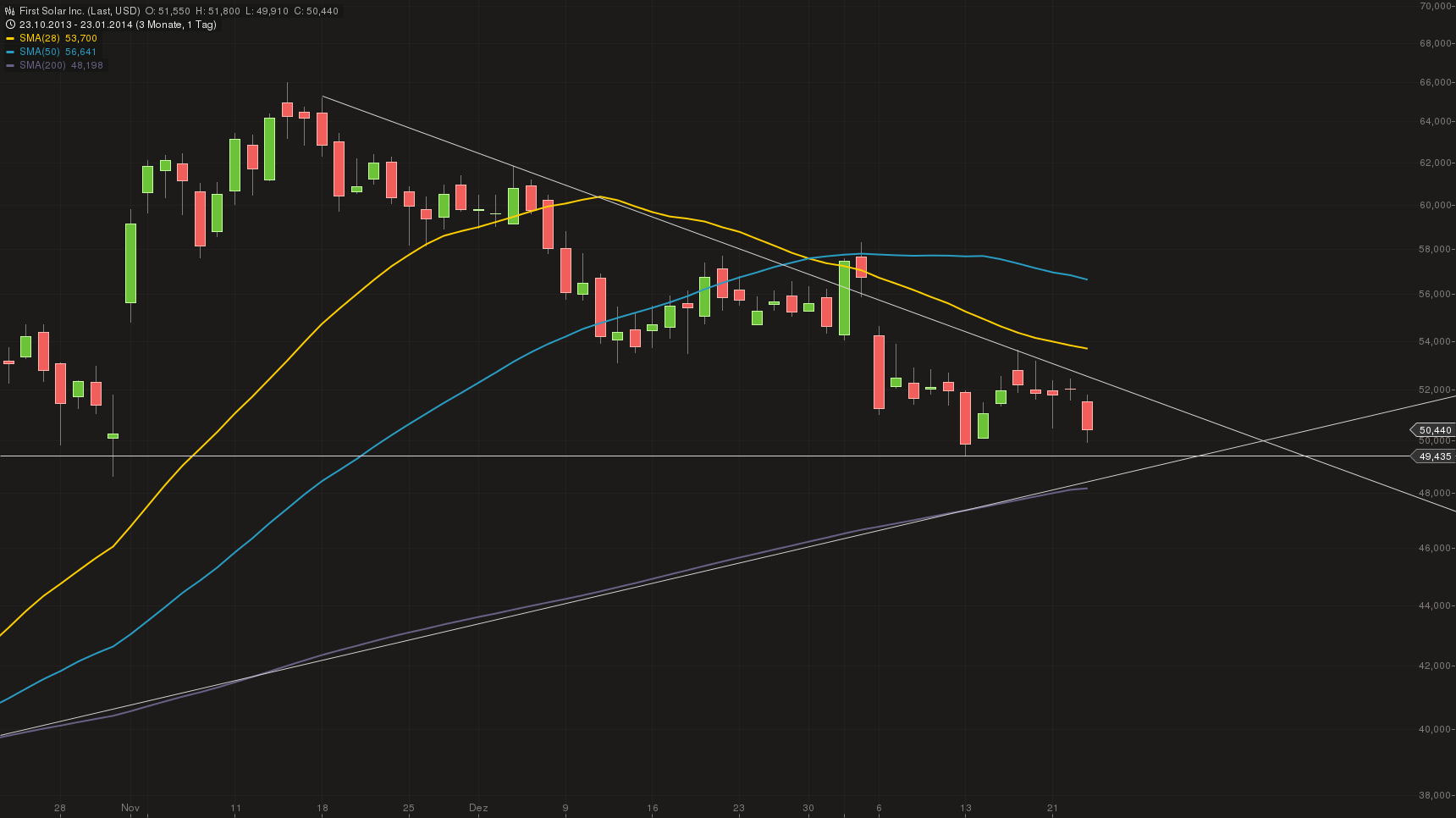The height and width of the screenshot is (818, 1456).
Task: Click the 50,440 last price tag
Action: pos(1434,430)
